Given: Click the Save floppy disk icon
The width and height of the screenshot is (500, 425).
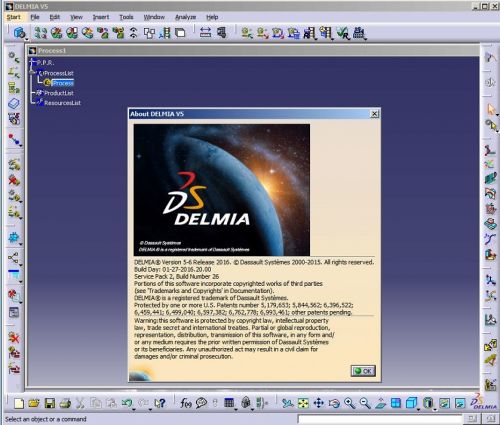Looking at the screenshot, I should coord(50,403).
